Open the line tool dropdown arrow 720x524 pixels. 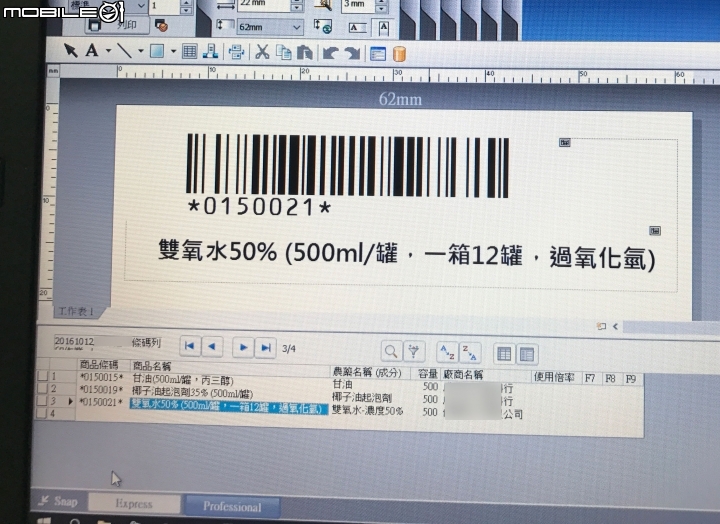(x=141, y=51)
